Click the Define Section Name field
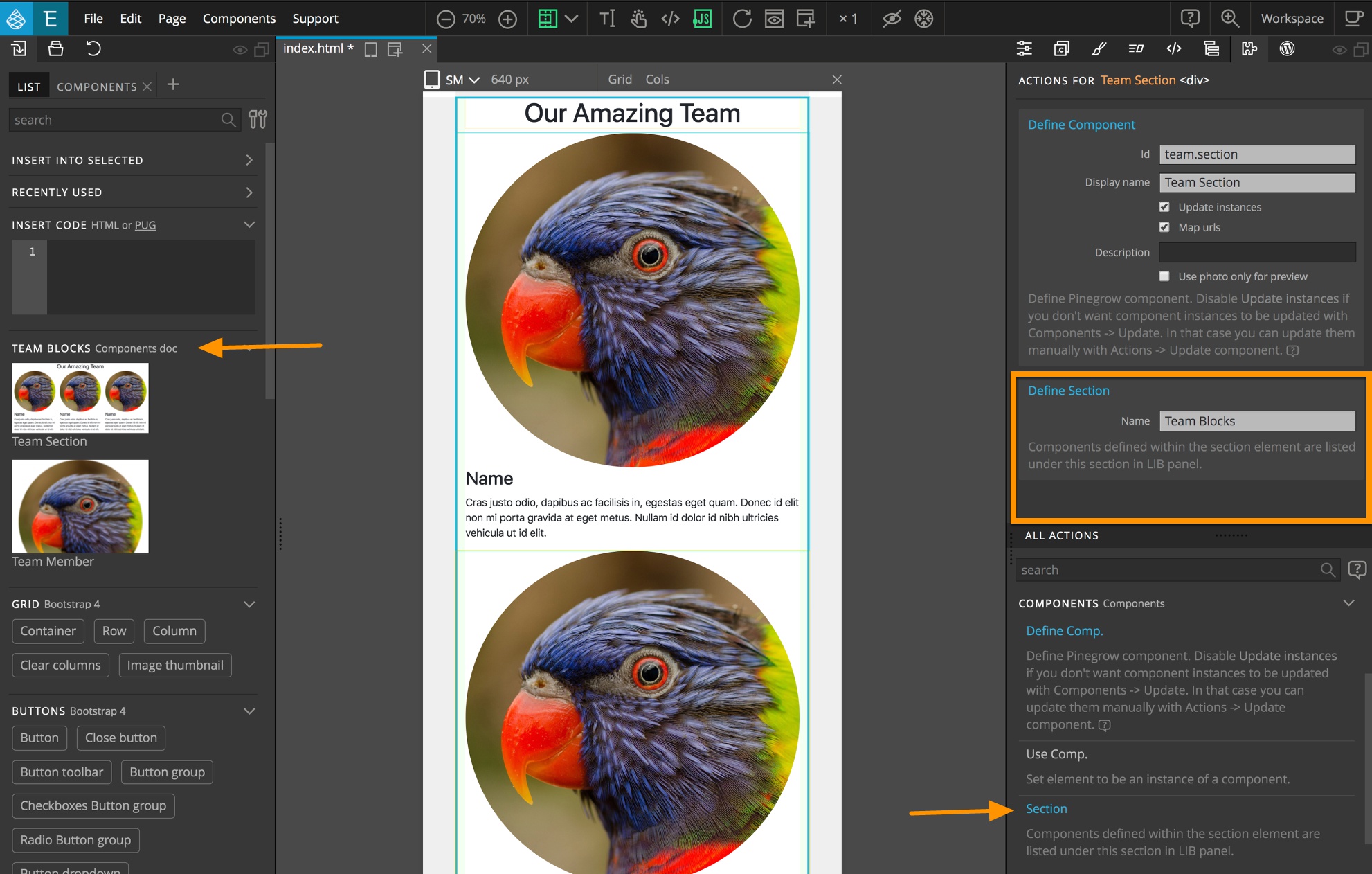1372x874 pixels. 1257,421
